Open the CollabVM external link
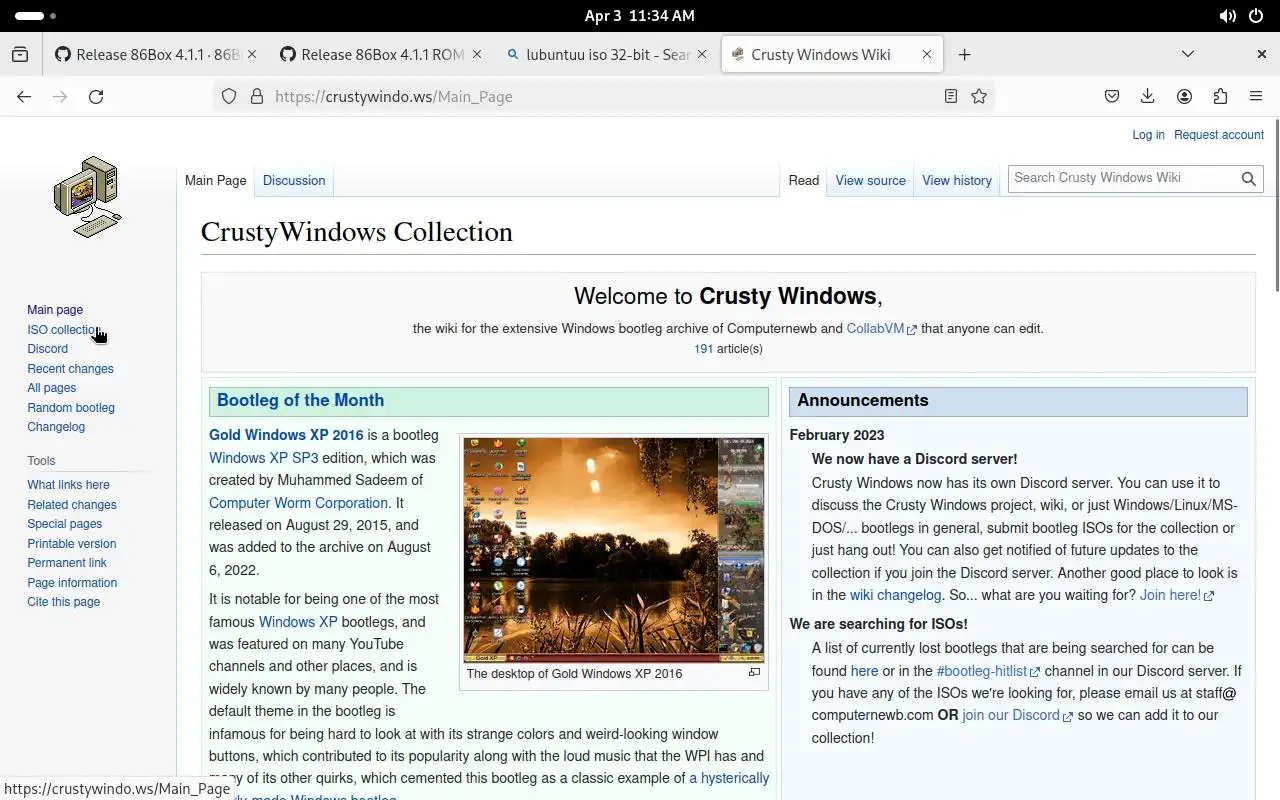The image size is (1280, 800). pyautogui.click(x=881, y=329)
